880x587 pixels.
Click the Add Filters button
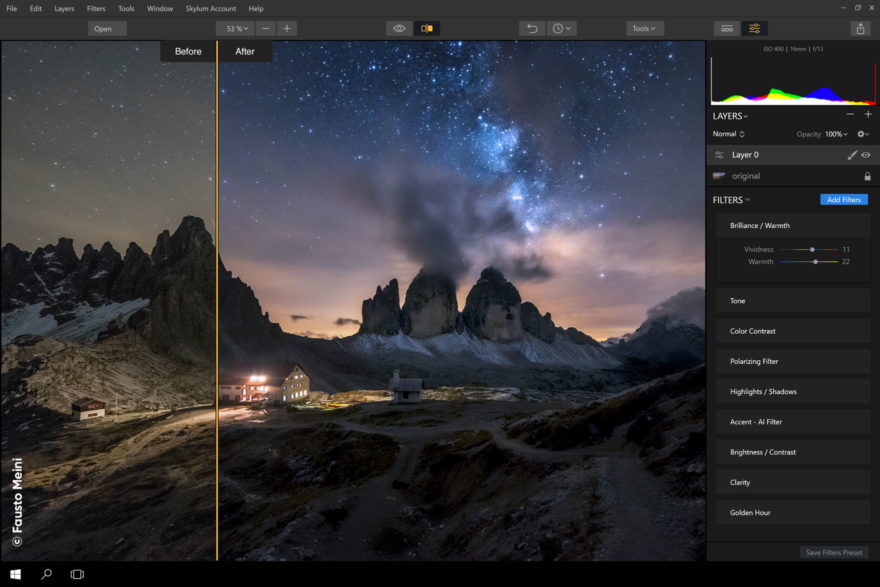(x=843, y=200)
